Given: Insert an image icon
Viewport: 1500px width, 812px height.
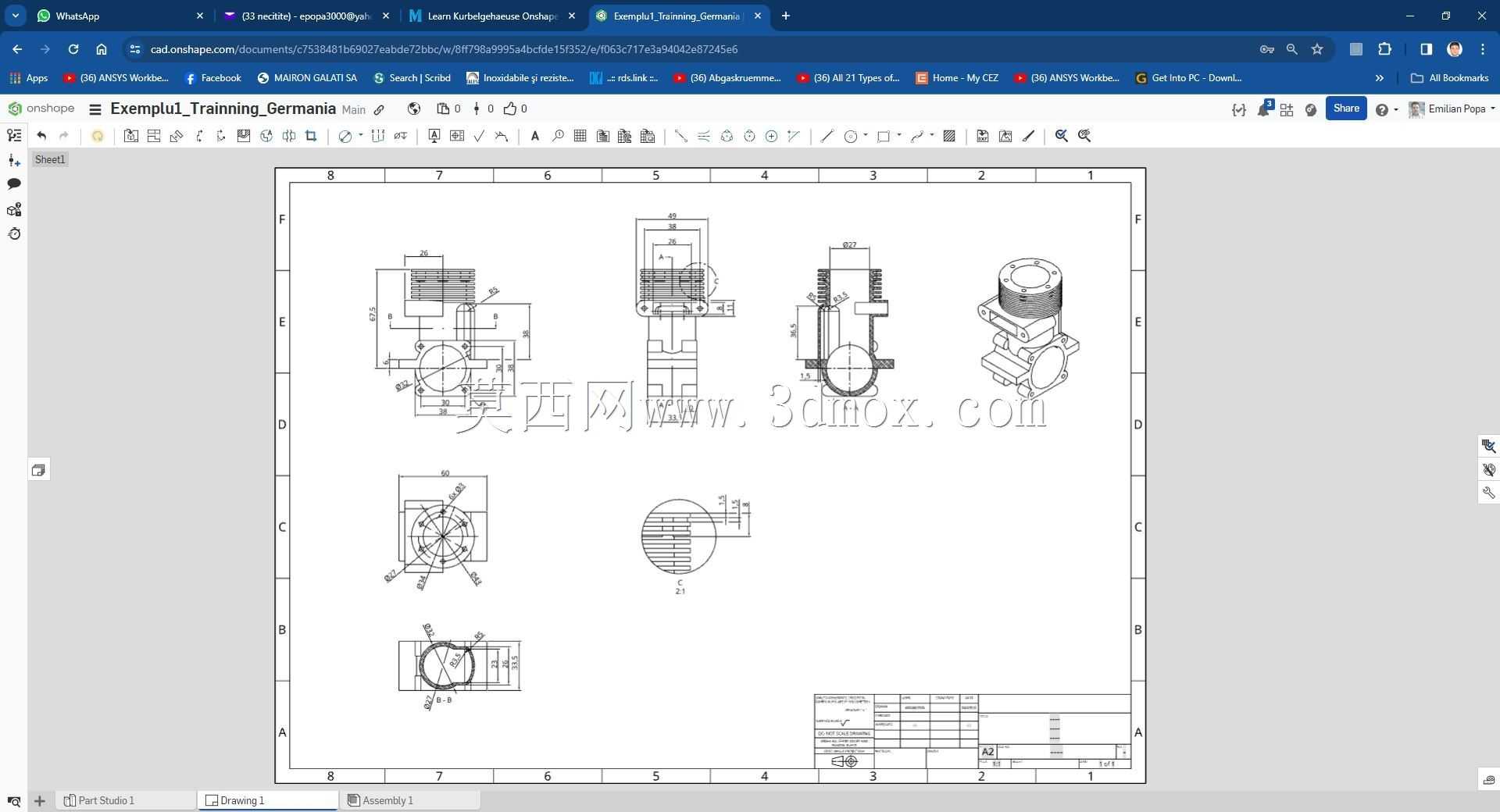Looking at the screenshot, I should click(x=1005, y=136).
